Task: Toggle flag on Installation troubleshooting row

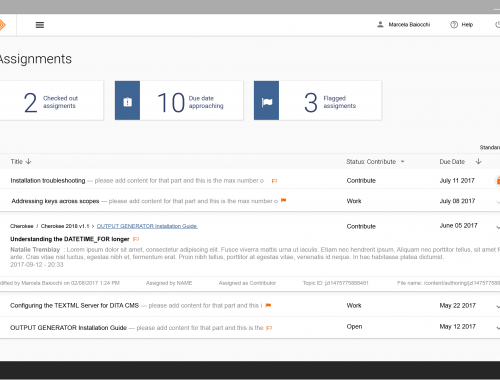Action: [x=274, y=181]
